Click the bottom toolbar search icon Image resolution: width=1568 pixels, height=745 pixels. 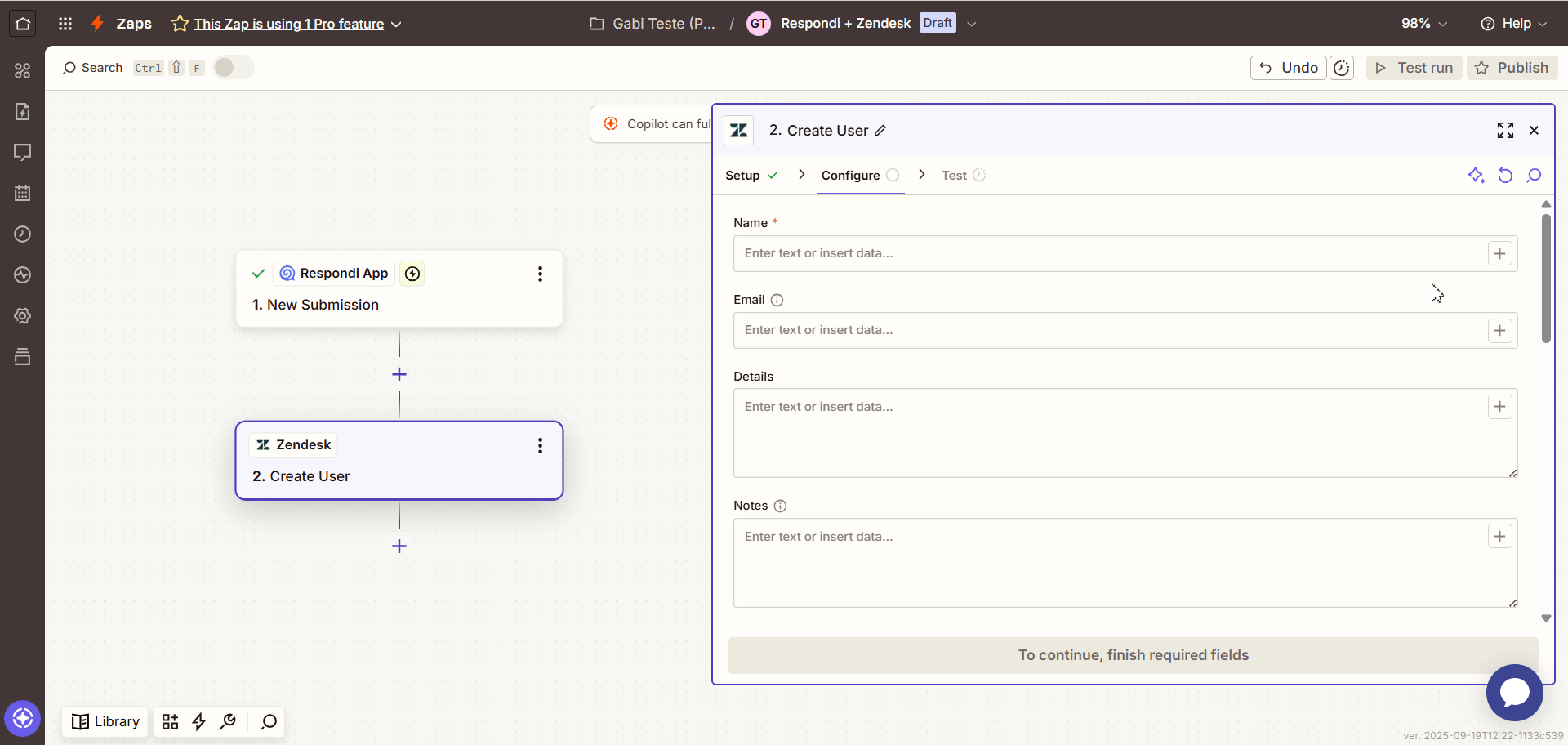pyautogui.click(x=269, y=721)
